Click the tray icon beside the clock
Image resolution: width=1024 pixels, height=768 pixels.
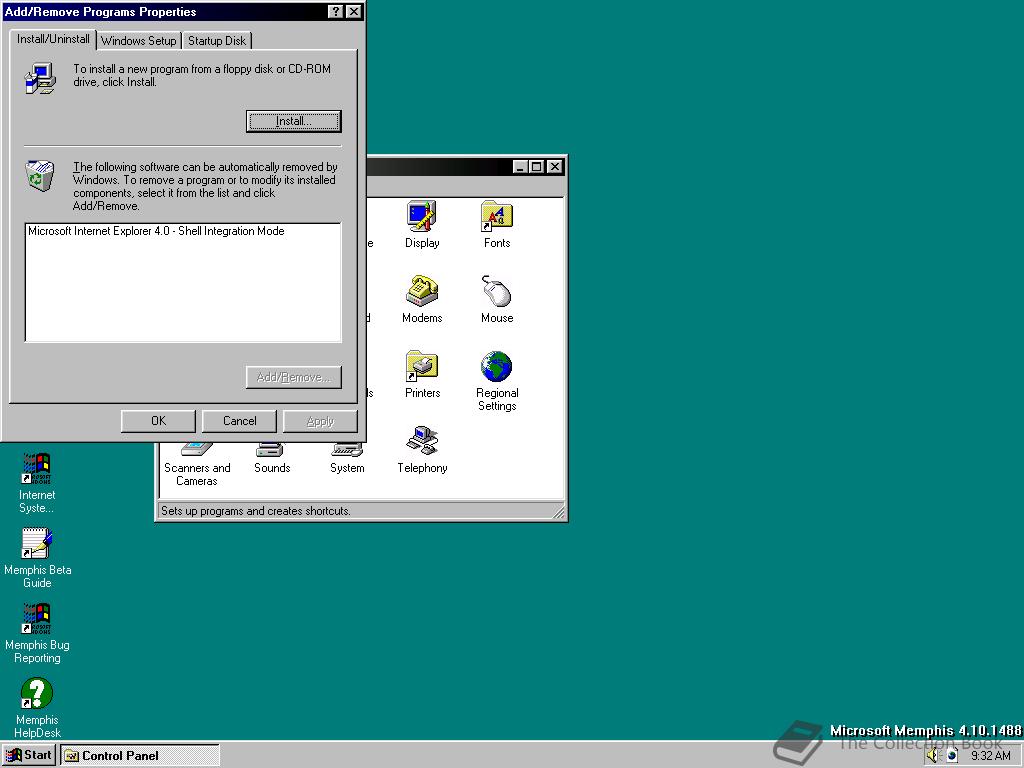click(x=952, y=756)
